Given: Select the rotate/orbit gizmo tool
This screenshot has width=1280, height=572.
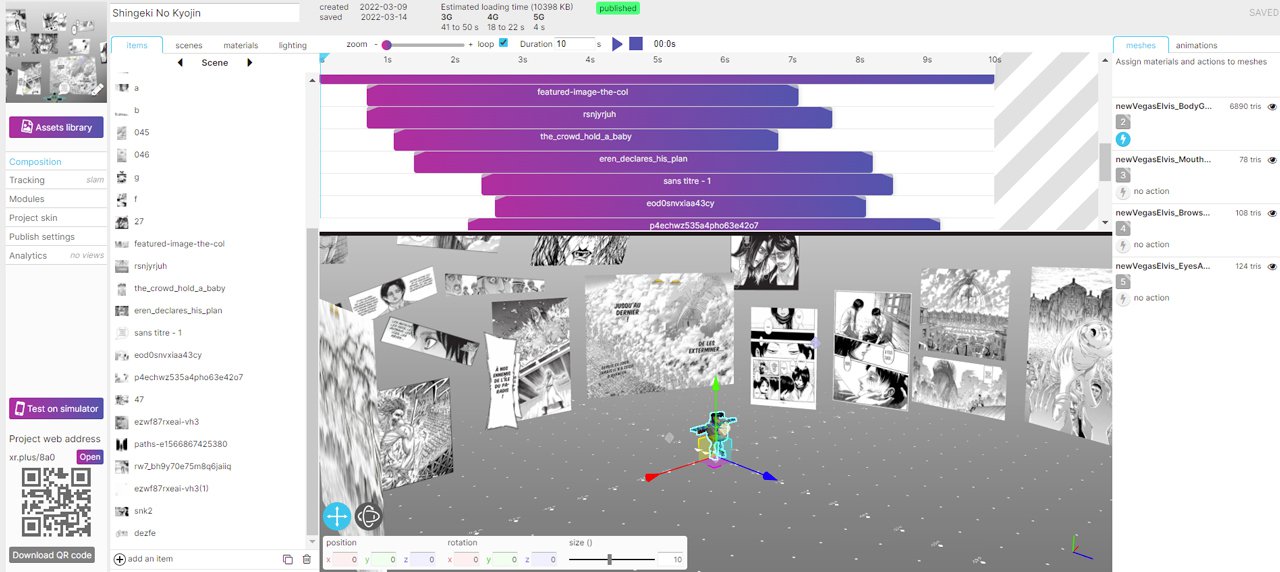Looking at the screenshot, I should click(x=368, y=516).
